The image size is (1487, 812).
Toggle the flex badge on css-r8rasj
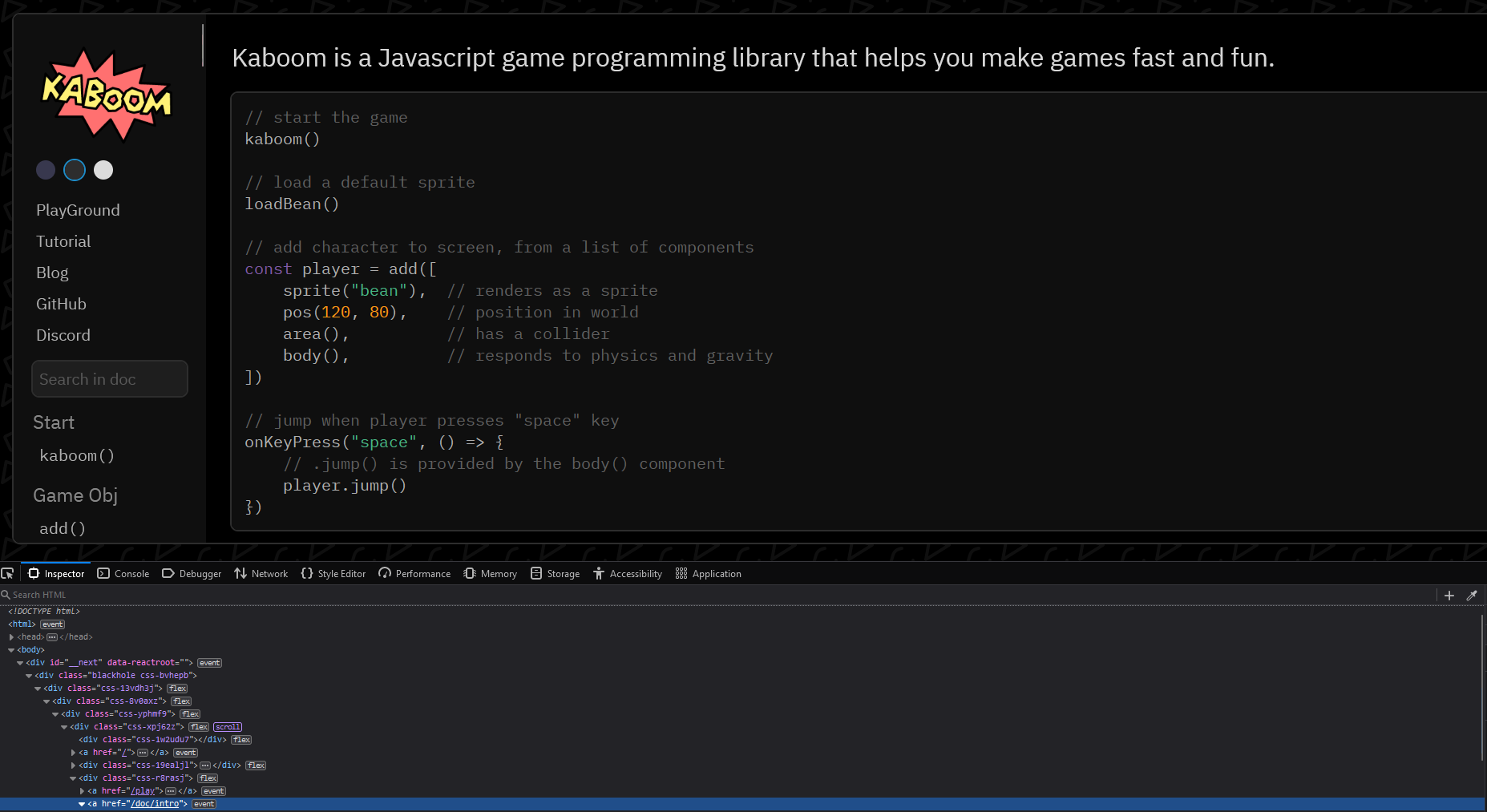(208, 778)
